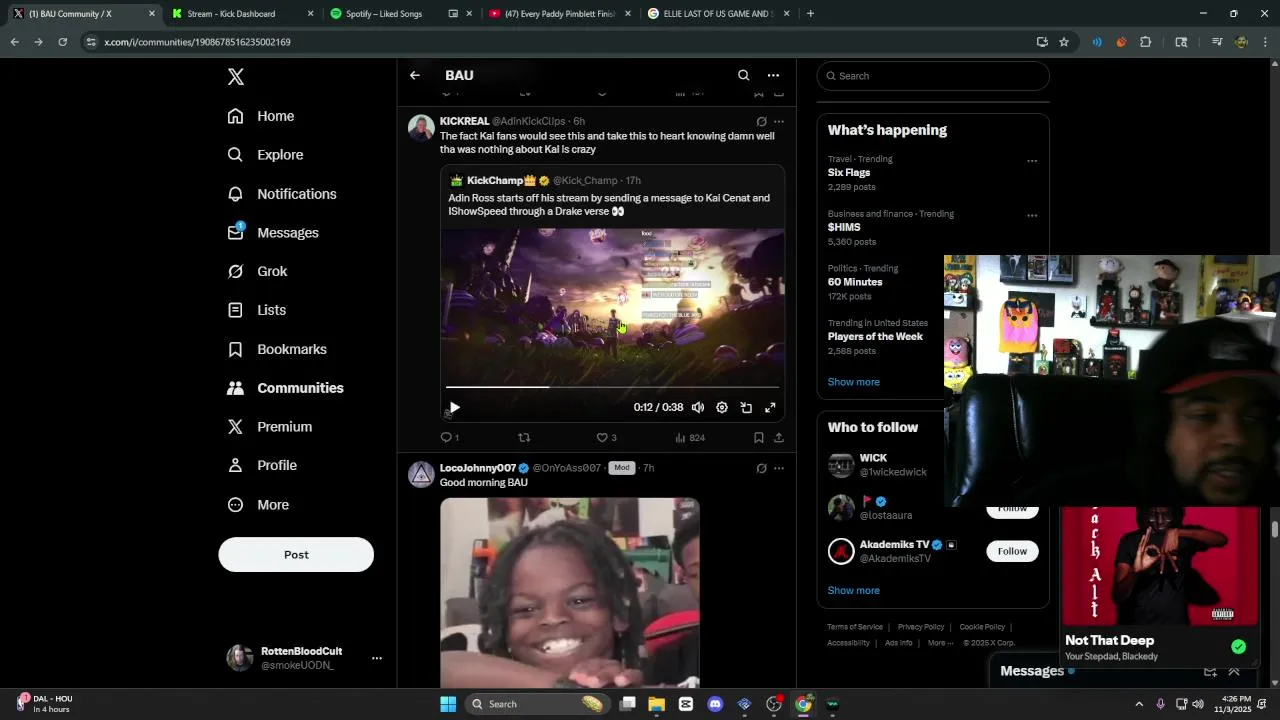Bookmark this page with star
This screenshot has width=1280, height=720.
point(1064,42)
